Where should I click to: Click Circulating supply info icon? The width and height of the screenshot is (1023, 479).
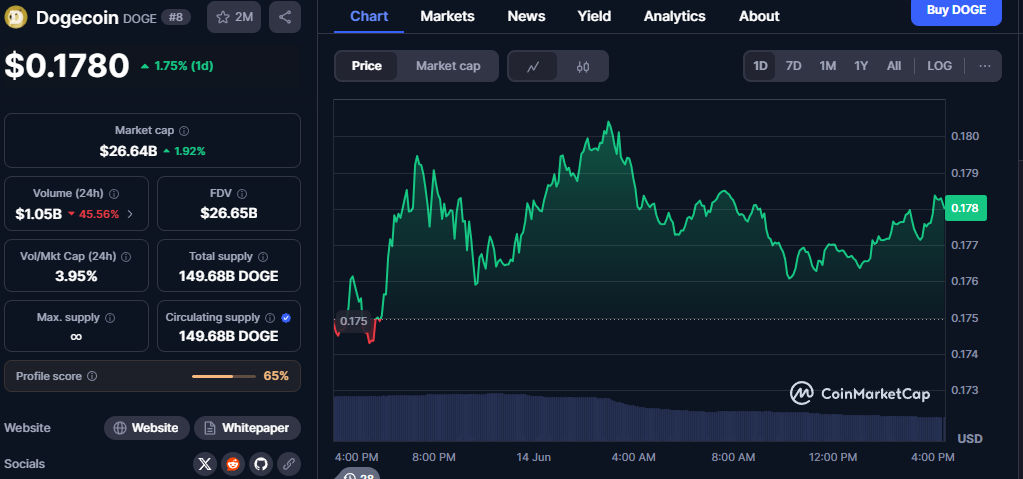coord(270,318)
